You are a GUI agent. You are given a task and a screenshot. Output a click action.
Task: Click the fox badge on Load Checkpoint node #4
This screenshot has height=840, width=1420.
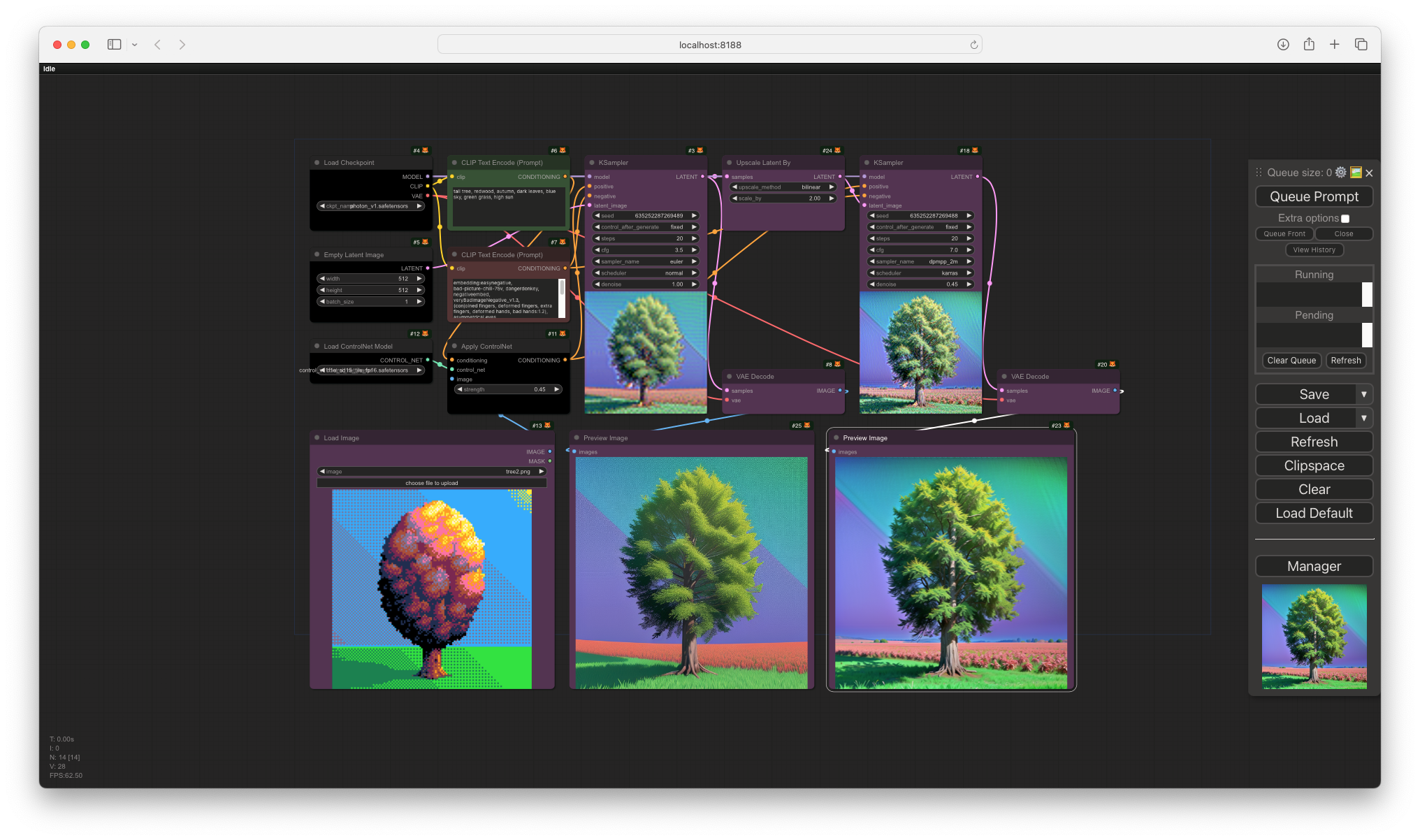[426, 150]
